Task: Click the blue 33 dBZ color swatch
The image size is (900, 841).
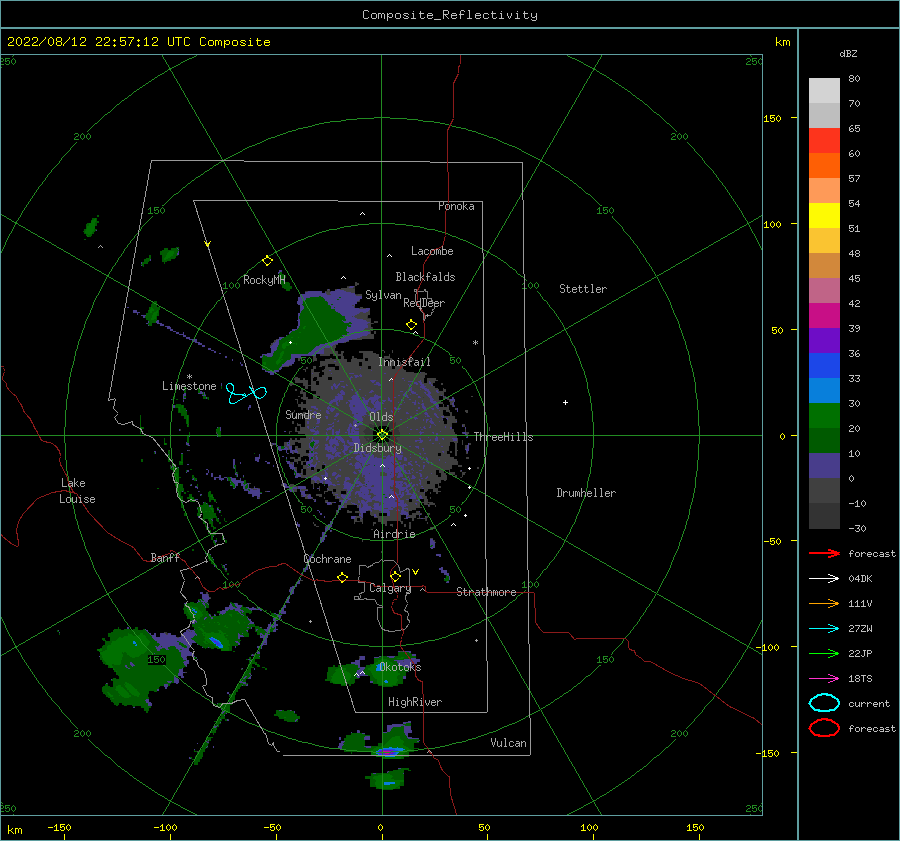Action: pyautogui.click(x=824, y=365)
